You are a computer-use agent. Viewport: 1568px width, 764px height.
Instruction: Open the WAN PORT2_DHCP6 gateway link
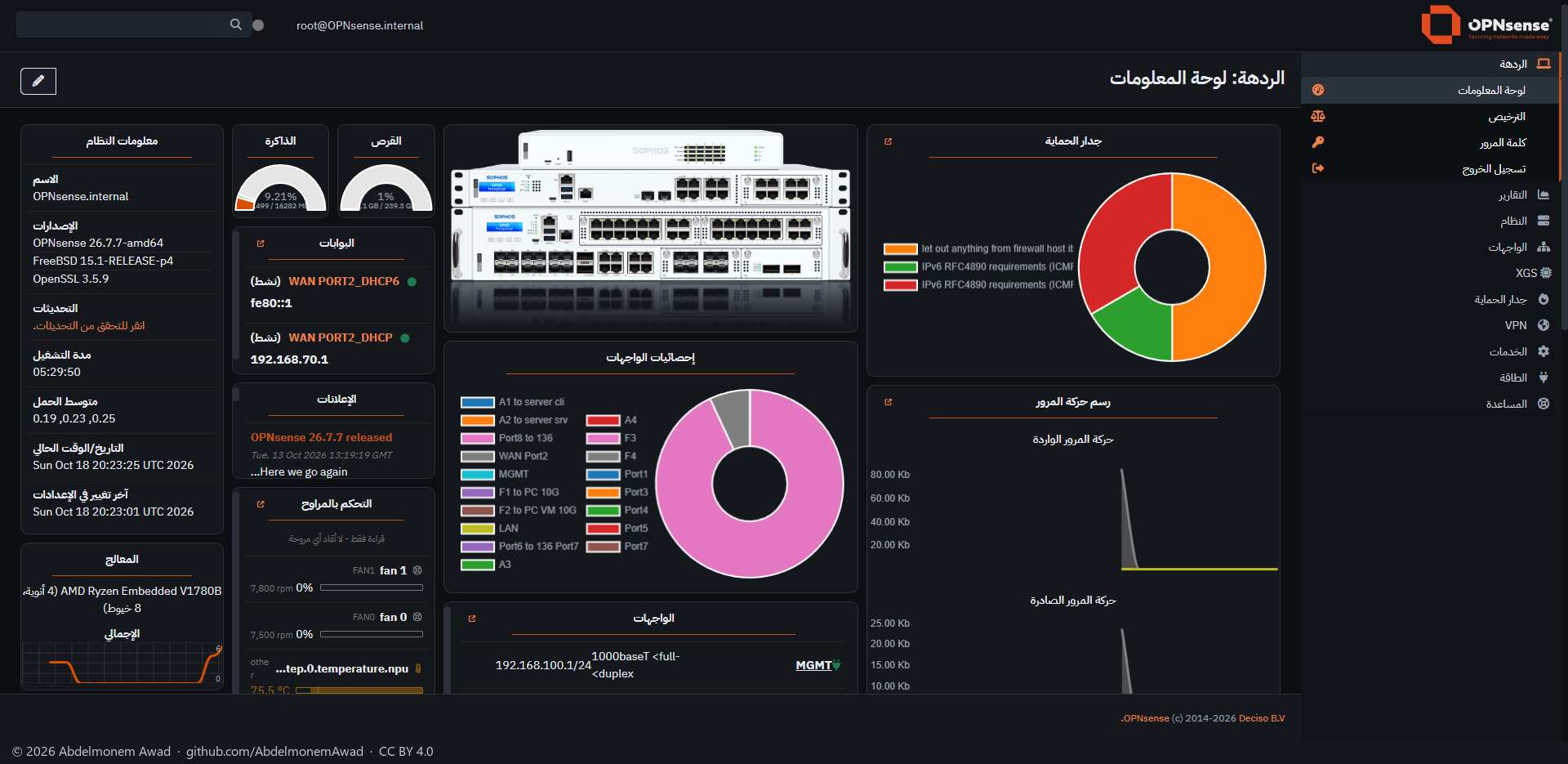(344, 281)
